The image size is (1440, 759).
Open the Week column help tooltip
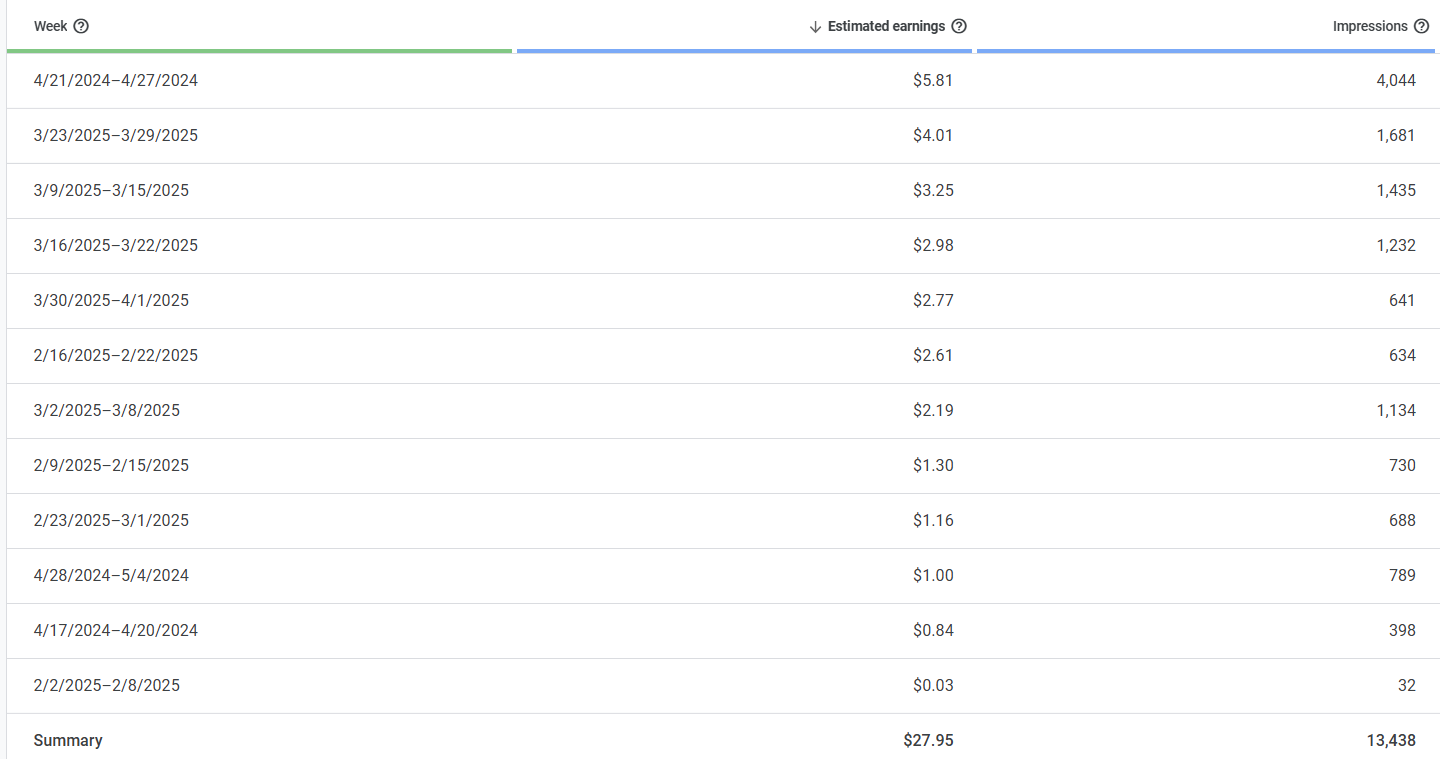point(81,26)
